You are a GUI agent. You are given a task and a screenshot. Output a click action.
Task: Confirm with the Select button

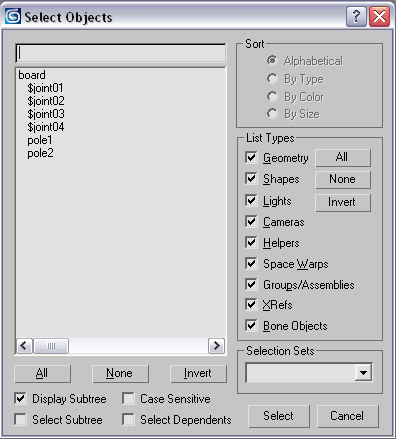click(279, 416)
